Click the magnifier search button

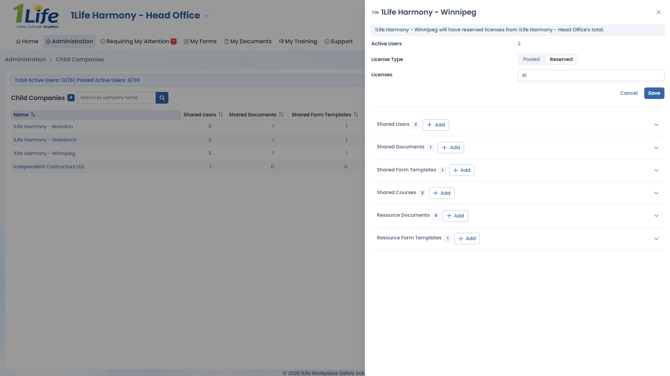[162, 97]
